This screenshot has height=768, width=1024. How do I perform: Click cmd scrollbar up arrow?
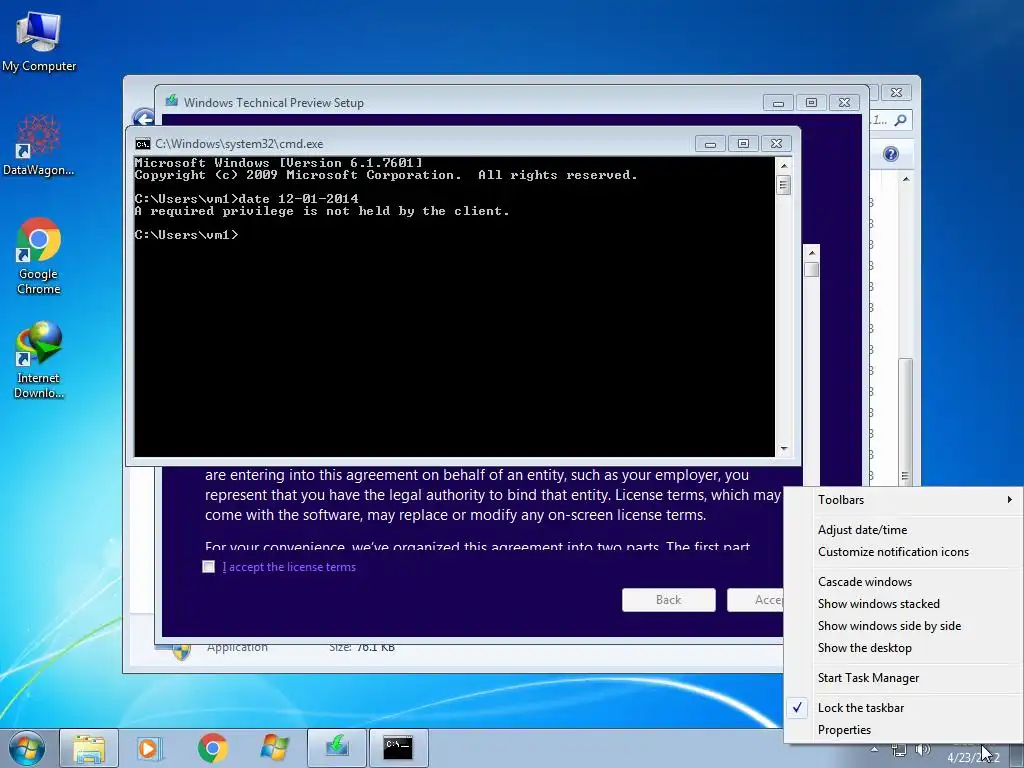tap(784, 166)
